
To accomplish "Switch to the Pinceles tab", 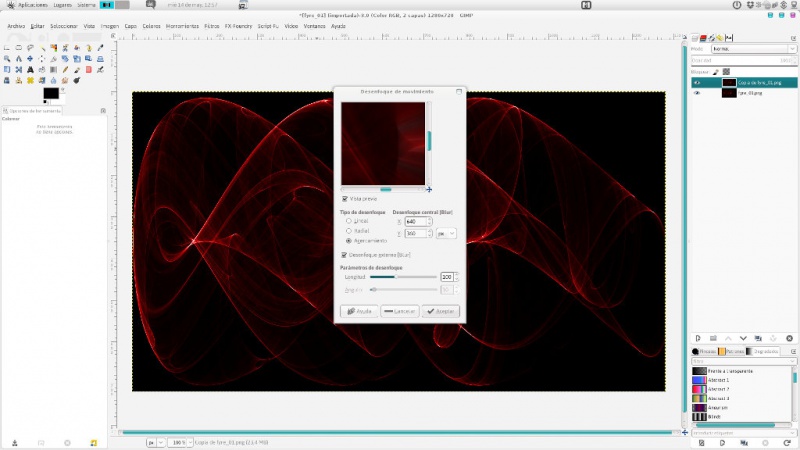I will (x=704, y=351).
